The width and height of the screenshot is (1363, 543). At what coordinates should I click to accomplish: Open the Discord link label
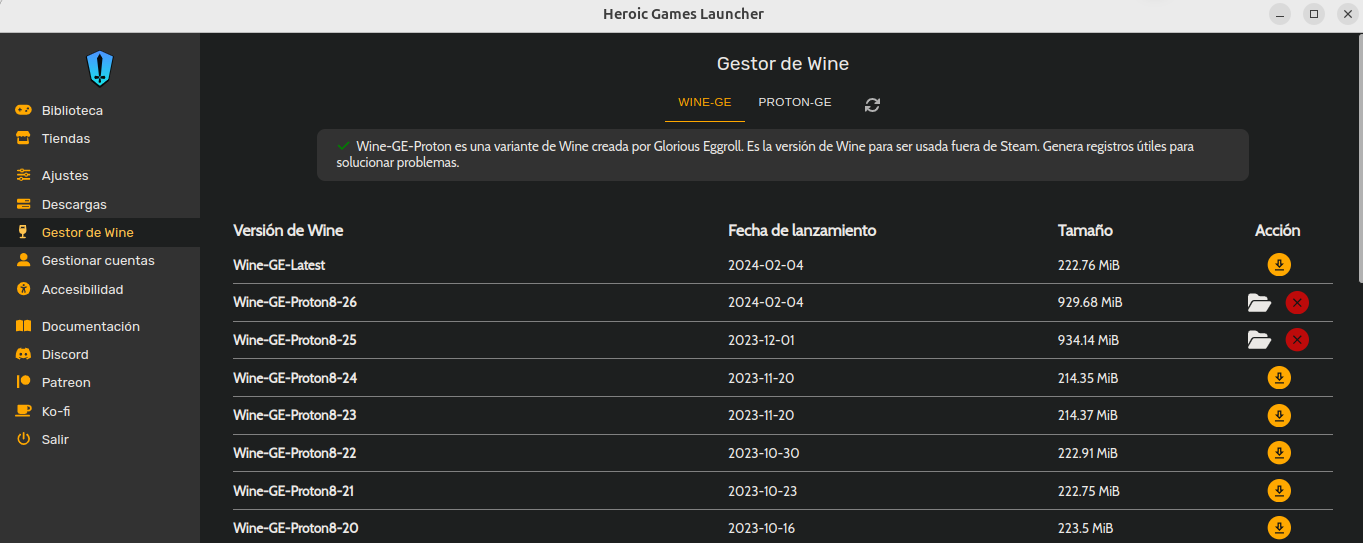point(65,354)
